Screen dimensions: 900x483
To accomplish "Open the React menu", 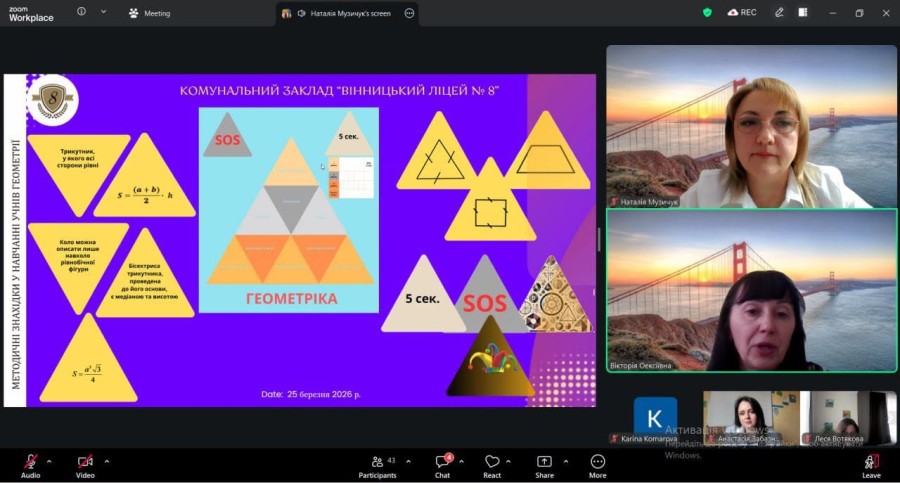I will pyautogui.click(x=492, y=466).
